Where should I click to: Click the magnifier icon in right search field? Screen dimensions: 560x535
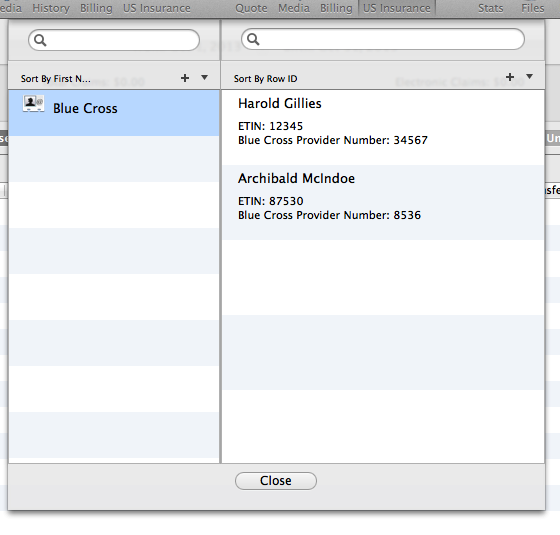click(x=253, y=39)
